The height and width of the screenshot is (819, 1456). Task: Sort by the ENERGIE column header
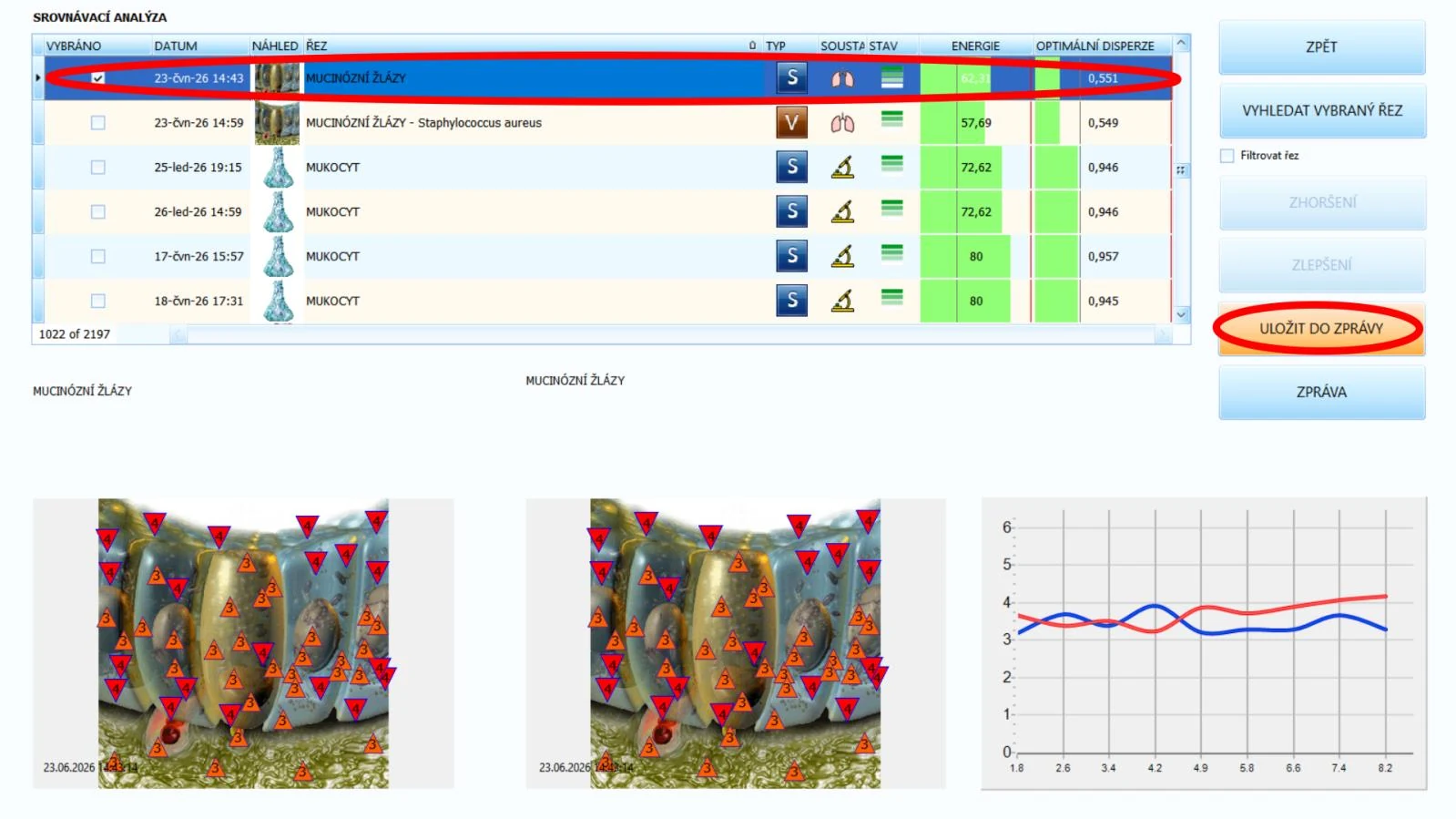pyautogui.click(x=975, y=46)
